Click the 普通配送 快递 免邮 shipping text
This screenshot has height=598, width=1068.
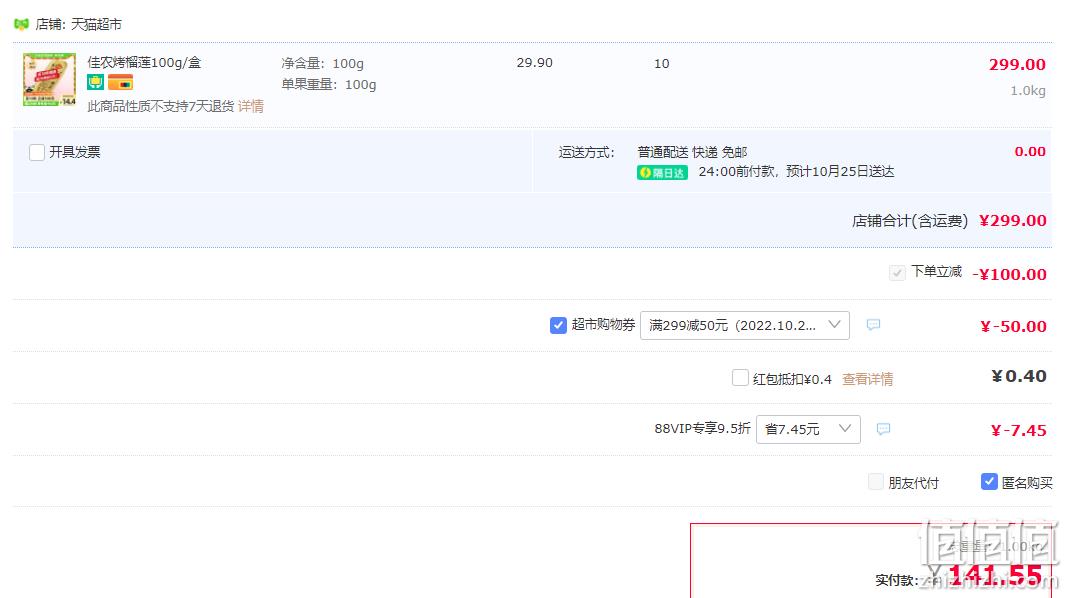pos(692,152)
